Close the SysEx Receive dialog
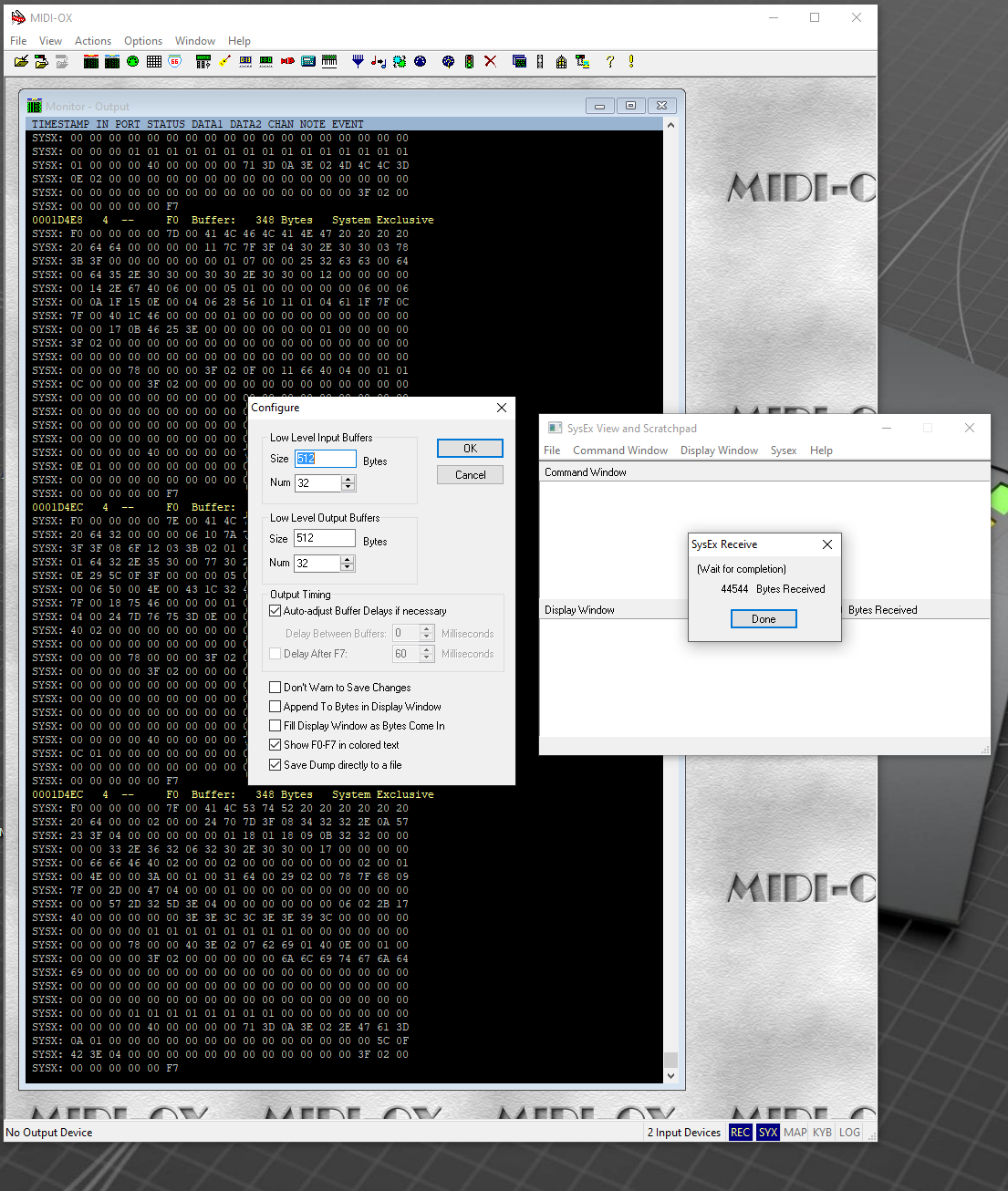 826,544
